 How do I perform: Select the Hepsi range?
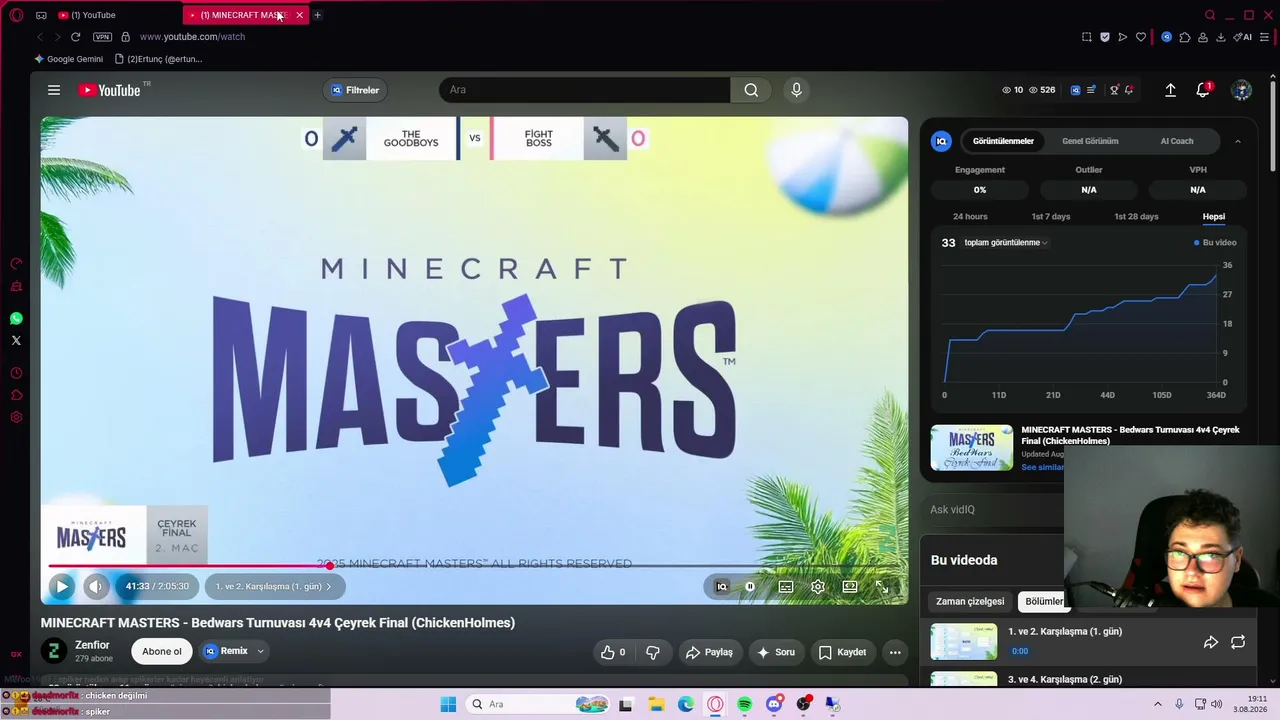(x=1214, y=216)
